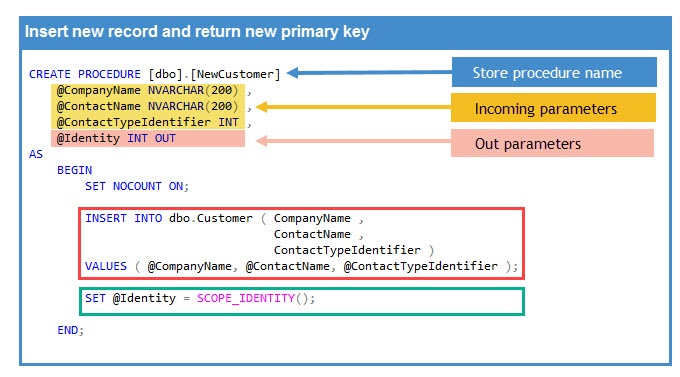Select the '@CompanyName NVARCHAR(200)' parameter line

[x=147, y=90]
